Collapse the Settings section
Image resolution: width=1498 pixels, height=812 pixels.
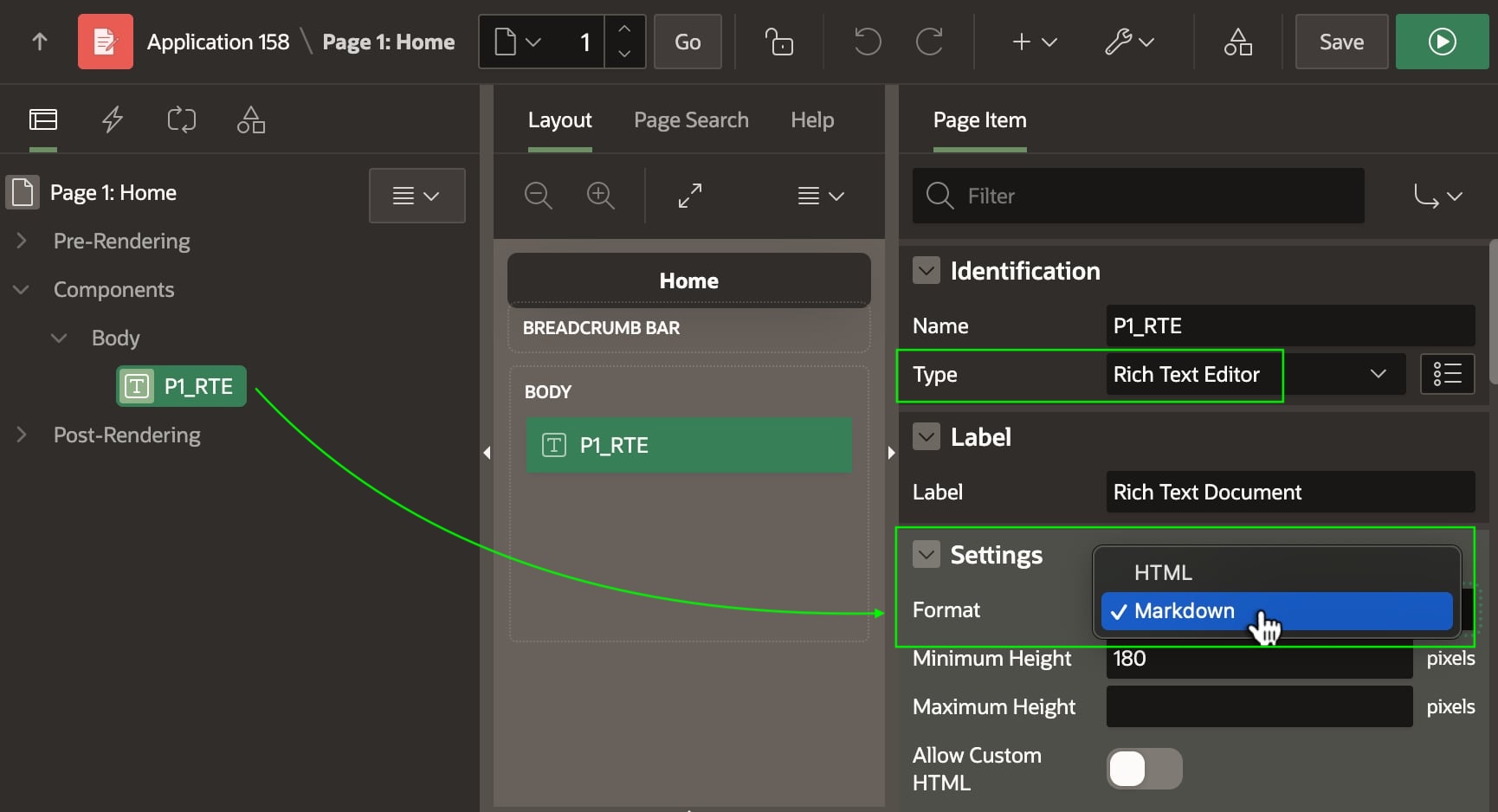click(x=927, y=555)
